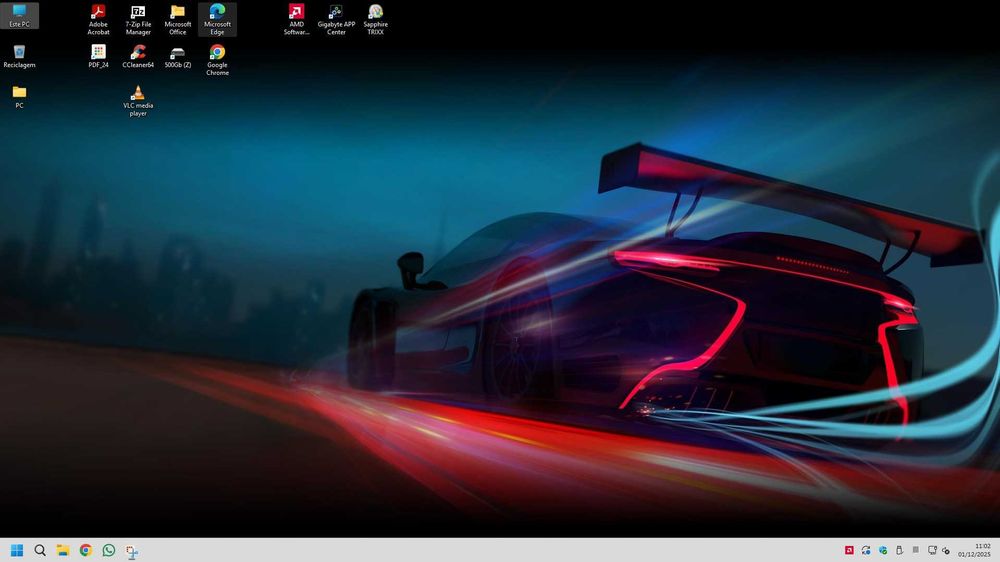Click the rightmost tray icon before the clock
The height and width of the screenshot is (562, 1000).
click(946, 551)
